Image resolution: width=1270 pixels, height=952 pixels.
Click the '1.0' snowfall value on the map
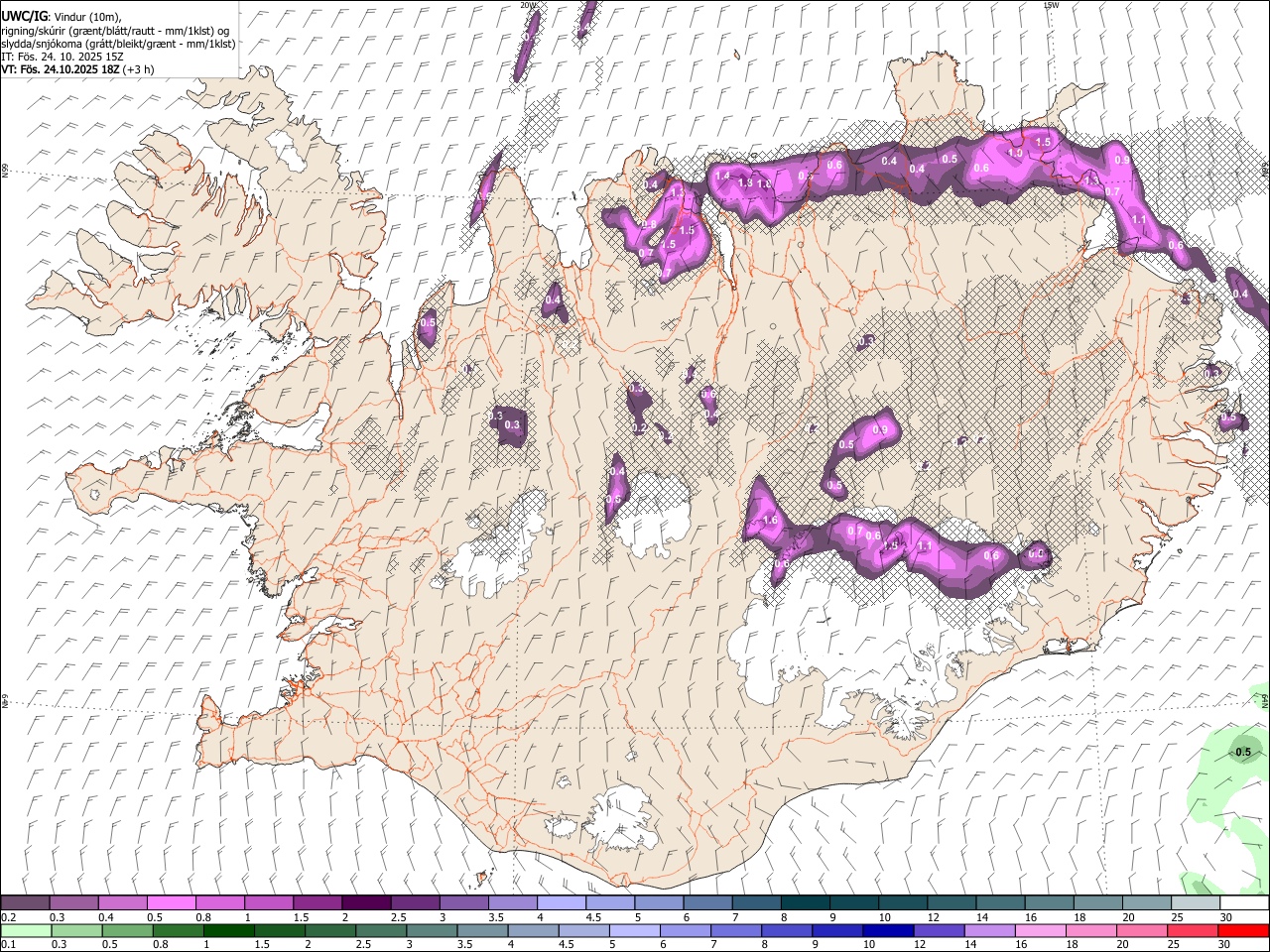(x=1015, y=153)
